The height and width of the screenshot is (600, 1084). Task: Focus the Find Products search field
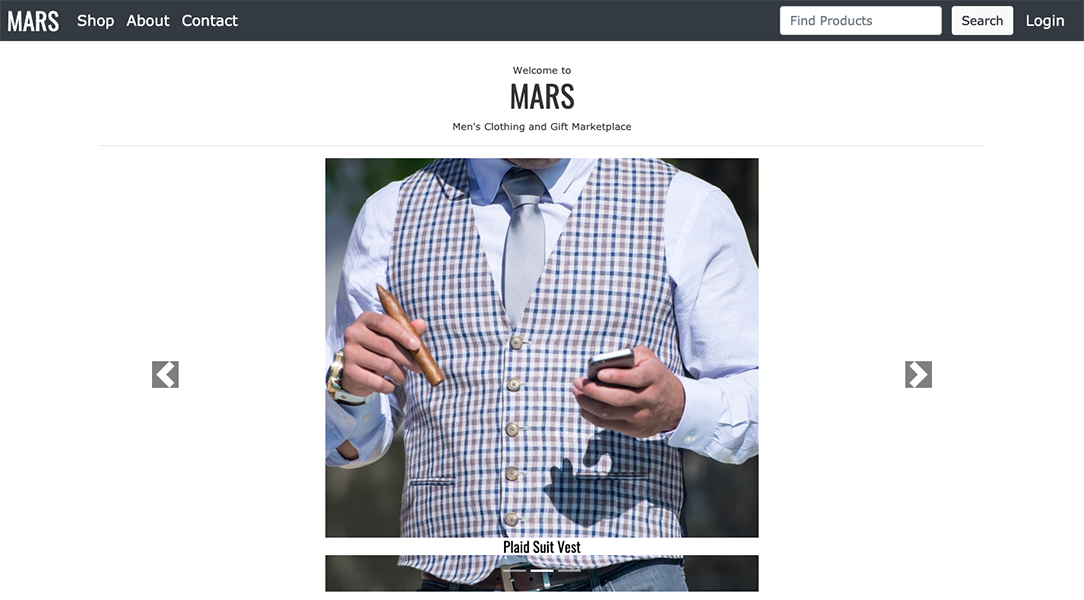coord(861,21)
